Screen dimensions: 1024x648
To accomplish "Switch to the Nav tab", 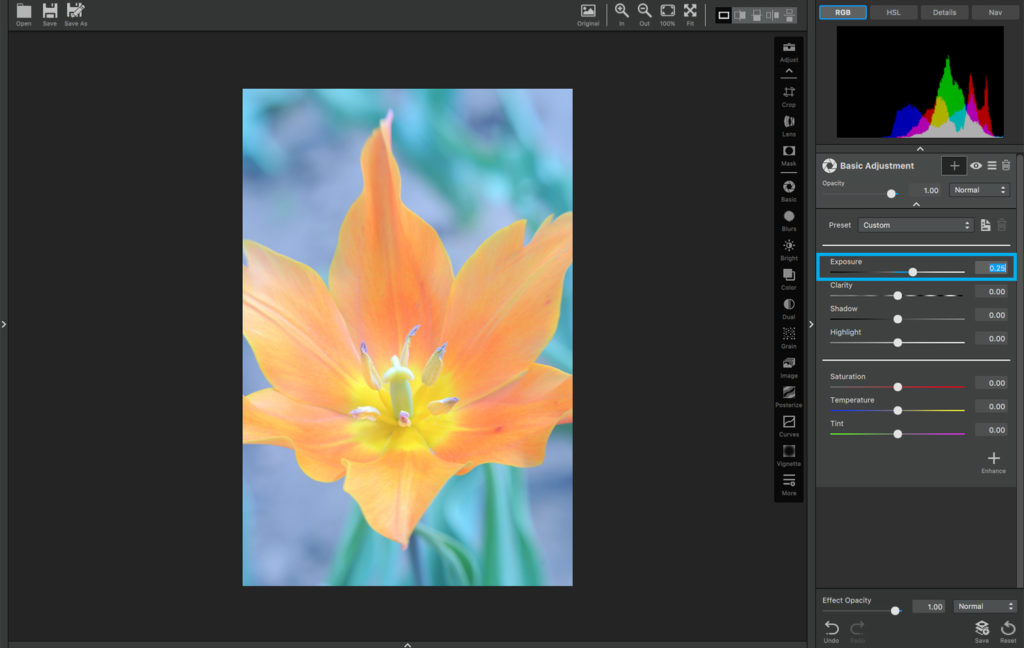I will [x=995, y=12].
